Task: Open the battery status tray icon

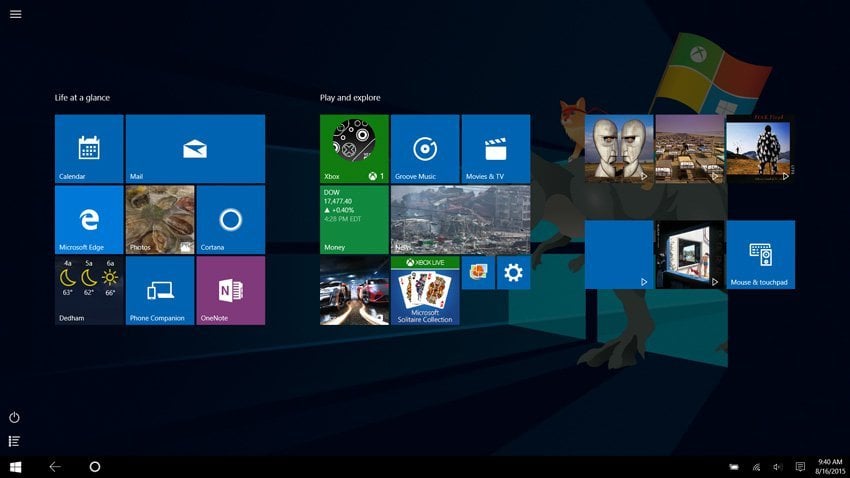Action: click(733, 467)
